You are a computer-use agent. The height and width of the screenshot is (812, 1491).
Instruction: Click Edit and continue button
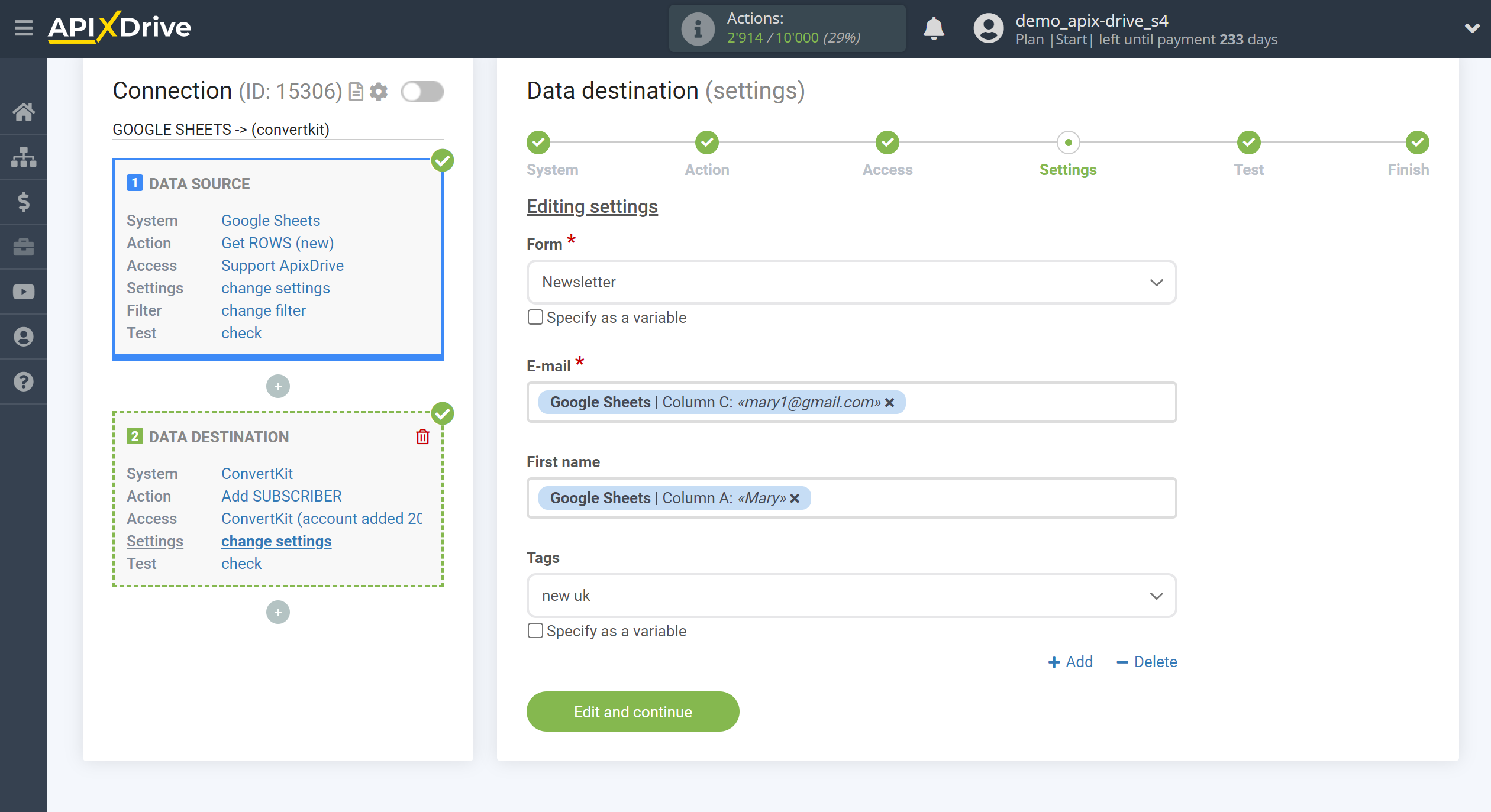tap(633, 712)
